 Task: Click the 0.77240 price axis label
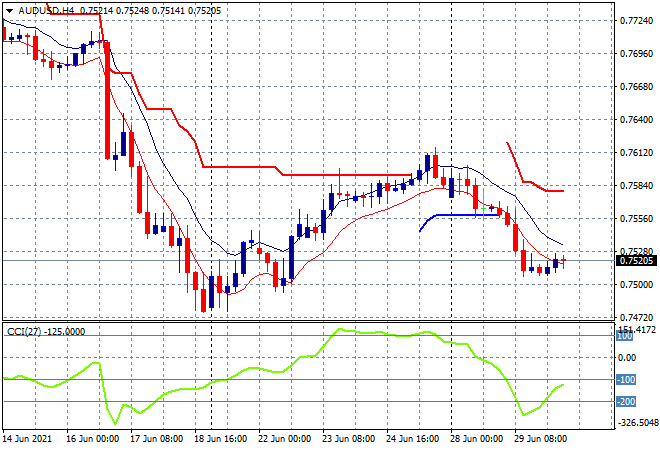[x=637, y=21]
